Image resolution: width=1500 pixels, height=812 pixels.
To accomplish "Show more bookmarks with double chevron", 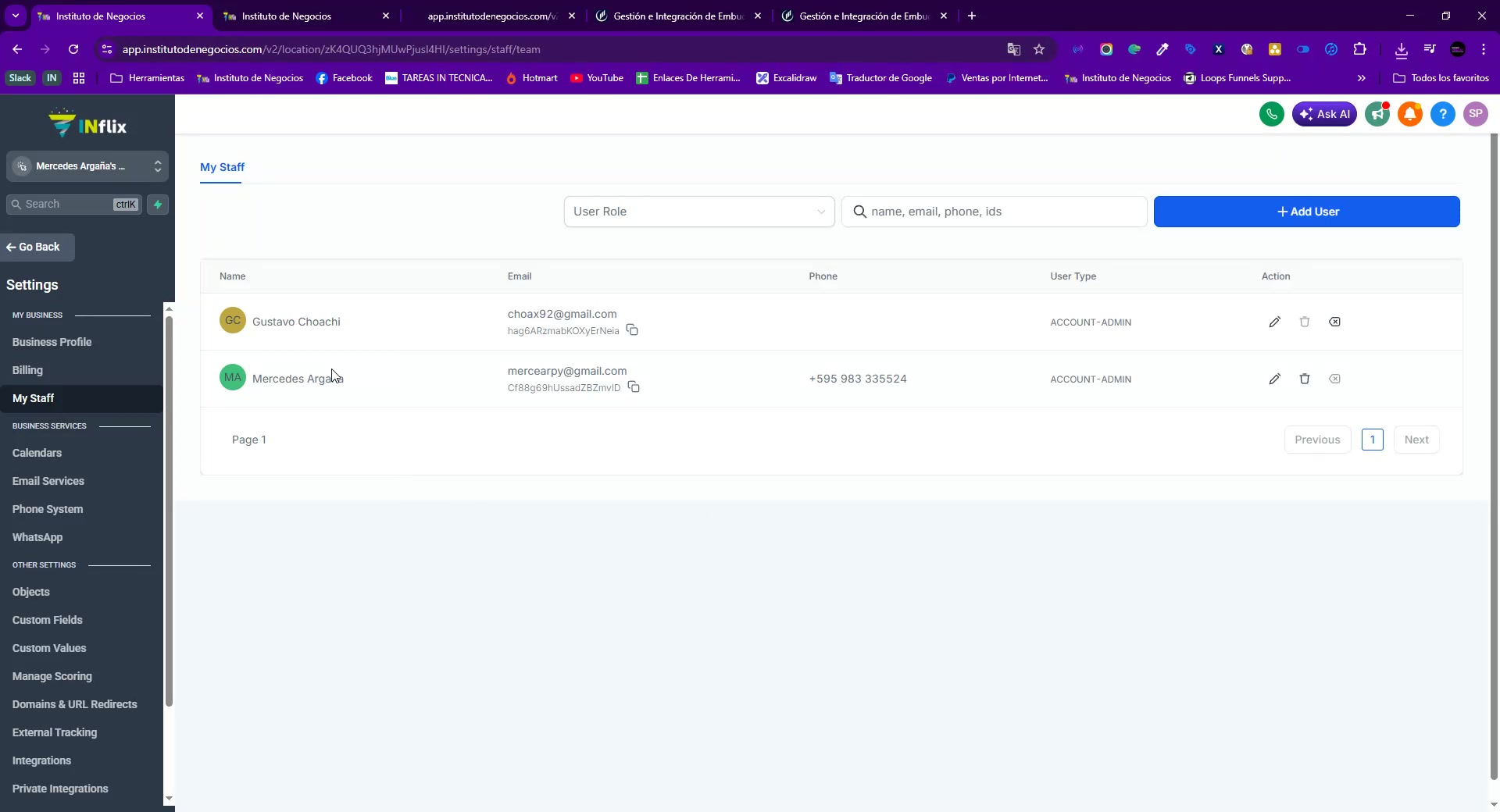I will point(1362,78).
